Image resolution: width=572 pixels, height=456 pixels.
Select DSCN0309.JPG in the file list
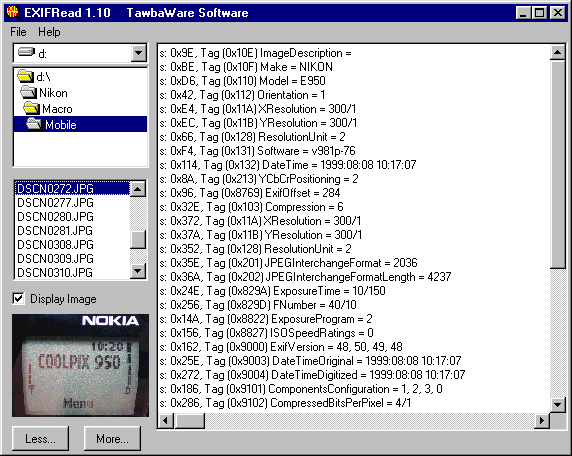[55, 259]
